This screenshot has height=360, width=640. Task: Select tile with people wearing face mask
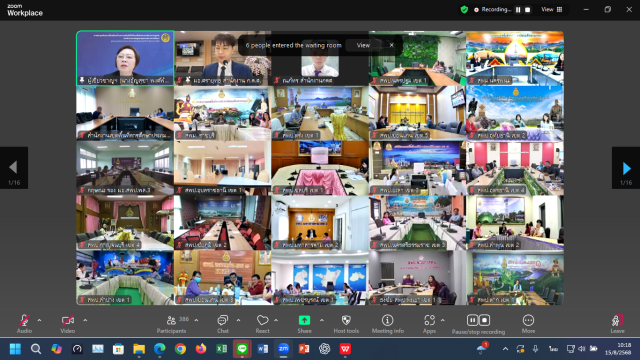(x=222, y=278)
